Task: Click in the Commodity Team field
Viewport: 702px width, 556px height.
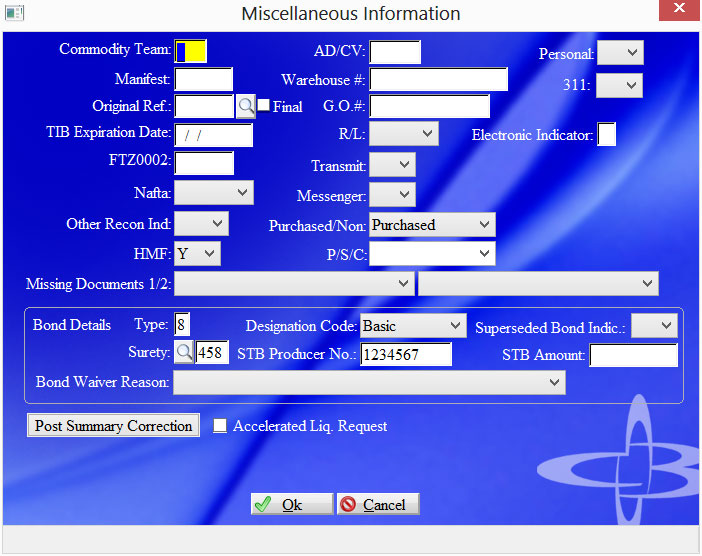Action: pyautogui.click(x=191, y=51)
